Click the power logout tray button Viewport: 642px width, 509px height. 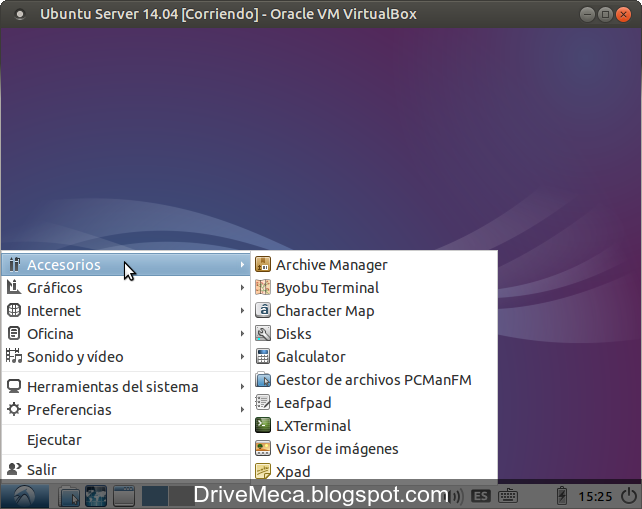tap(629, 496)
